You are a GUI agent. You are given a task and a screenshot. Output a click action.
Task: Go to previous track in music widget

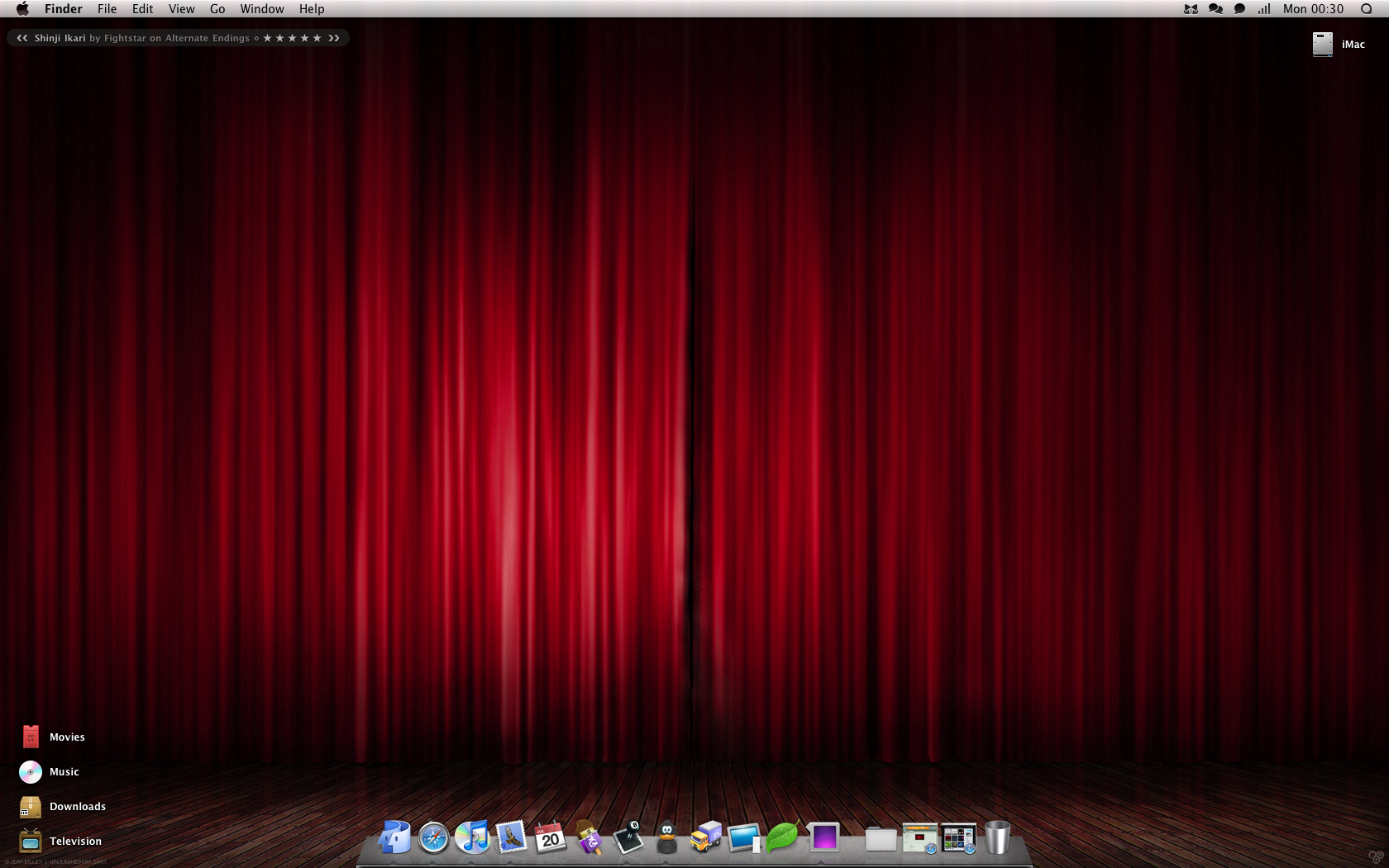pos(22,38)
